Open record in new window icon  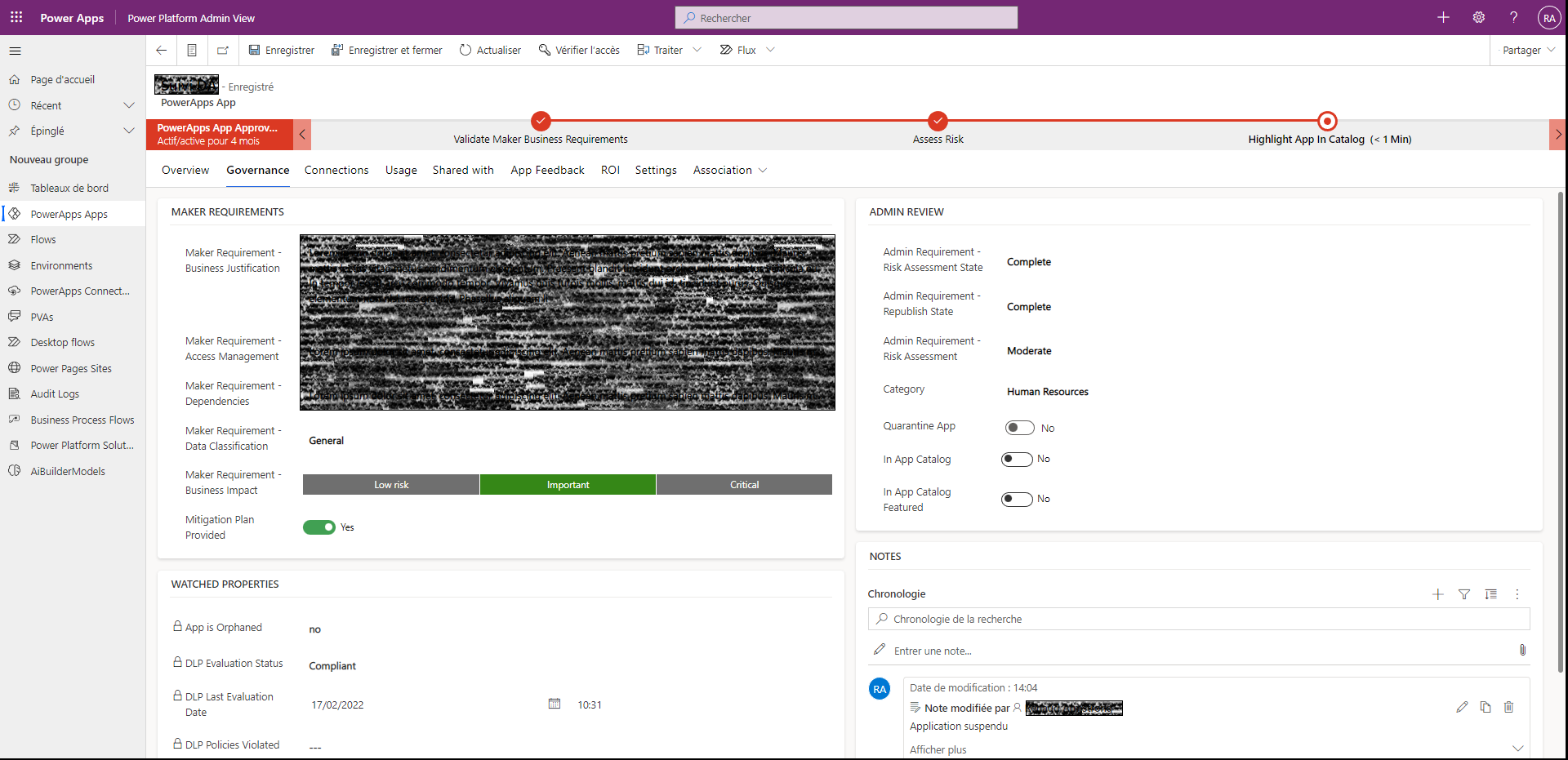click(222, 50)
